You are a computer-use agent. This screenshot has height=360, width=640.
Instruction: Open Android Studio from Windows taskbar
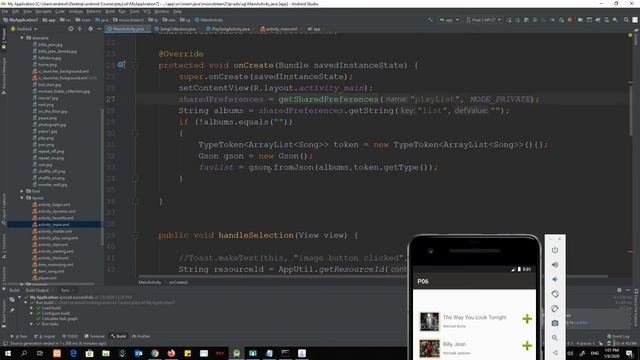(236, 353)
